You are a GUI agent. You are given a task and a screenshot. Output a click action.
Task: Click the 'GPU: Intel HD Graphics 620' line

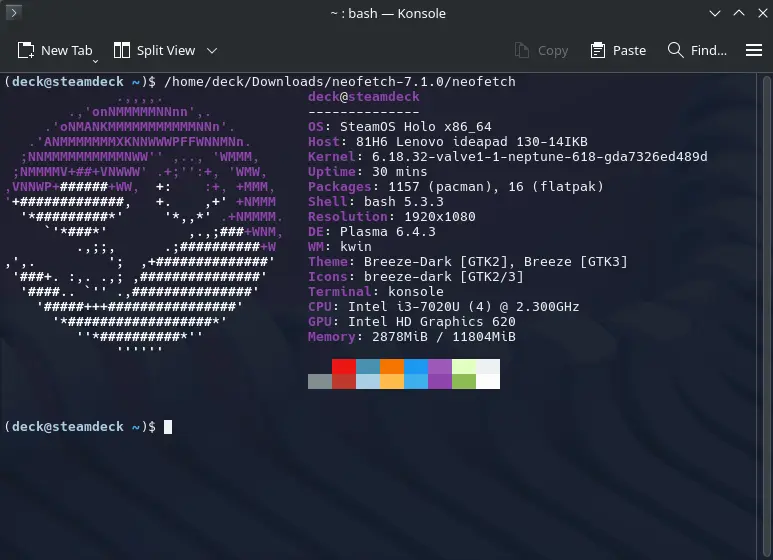point(412,321)
